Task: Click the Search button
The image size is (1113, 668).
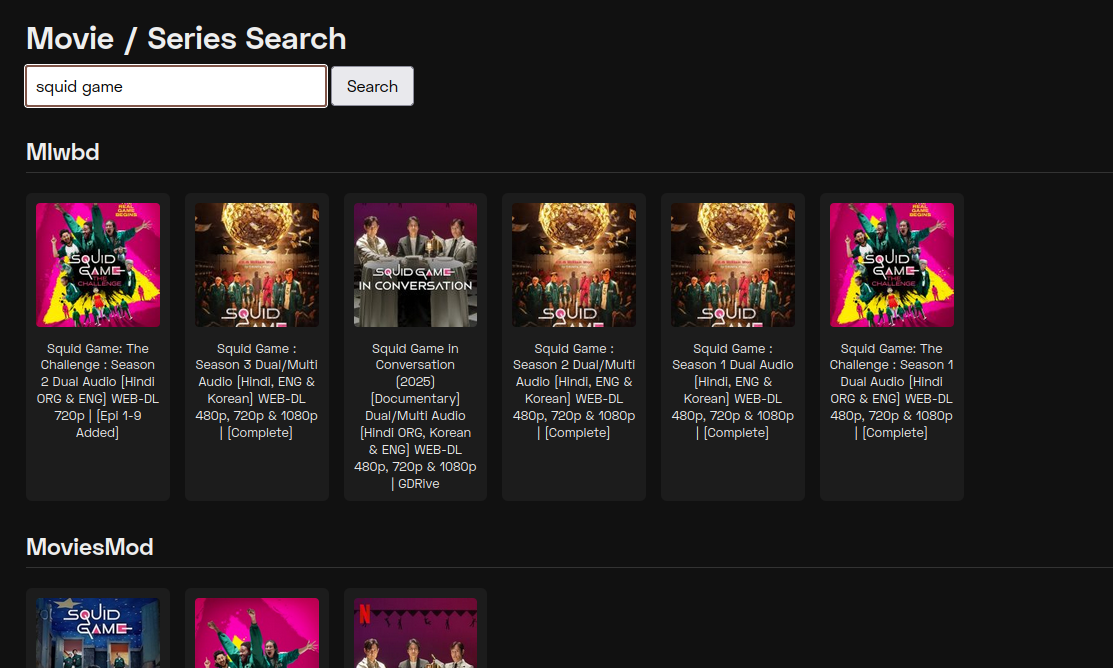Action: click(x=372, y=86)
